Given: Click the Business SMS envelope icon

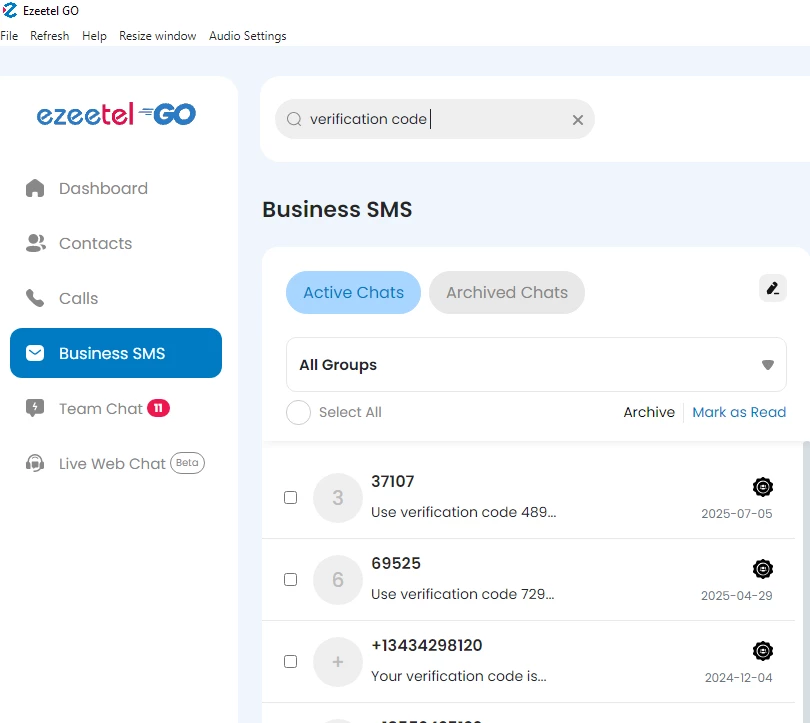Looking at the screenshot, I should [35, 353].
